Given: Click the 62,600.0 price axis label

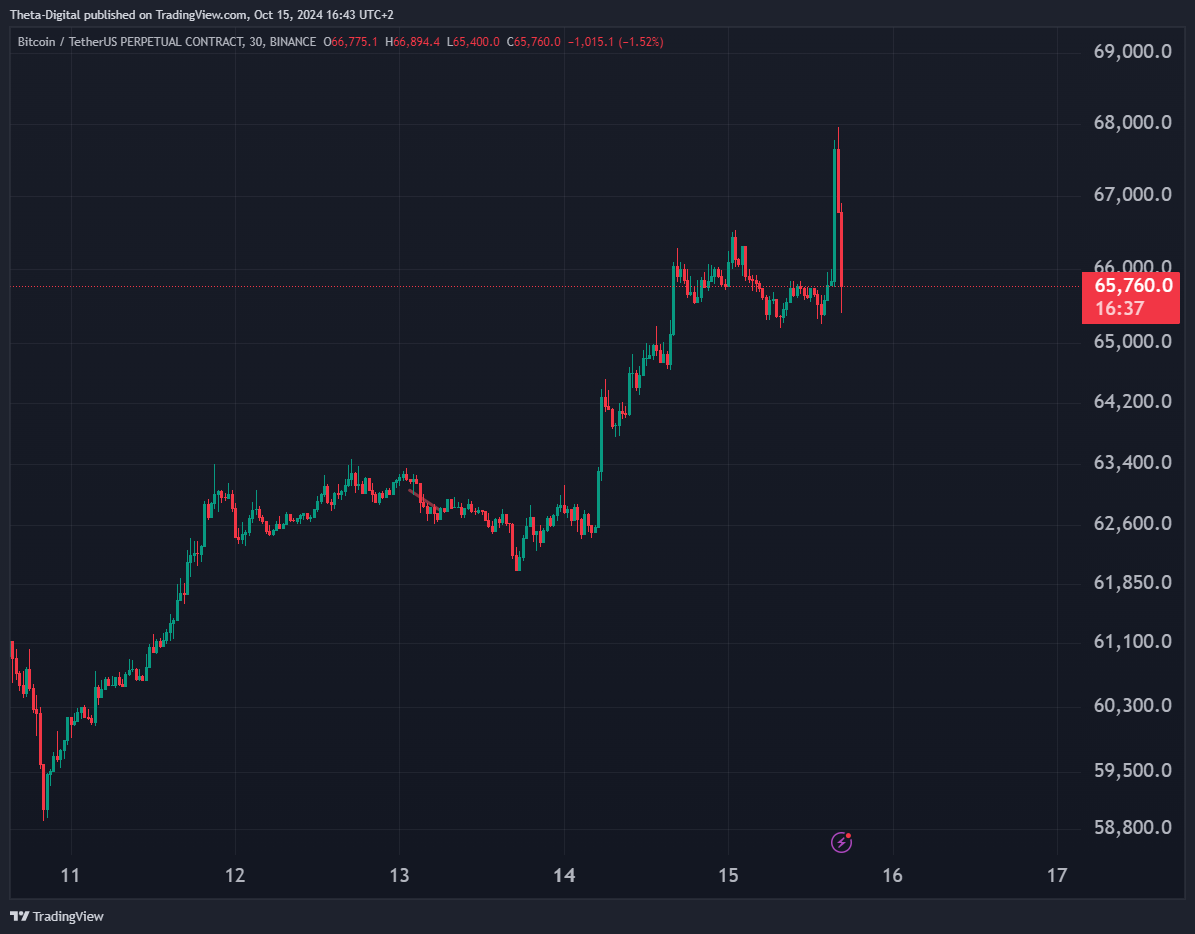Looking at the screenshot, I should [x=1133, y=523].
